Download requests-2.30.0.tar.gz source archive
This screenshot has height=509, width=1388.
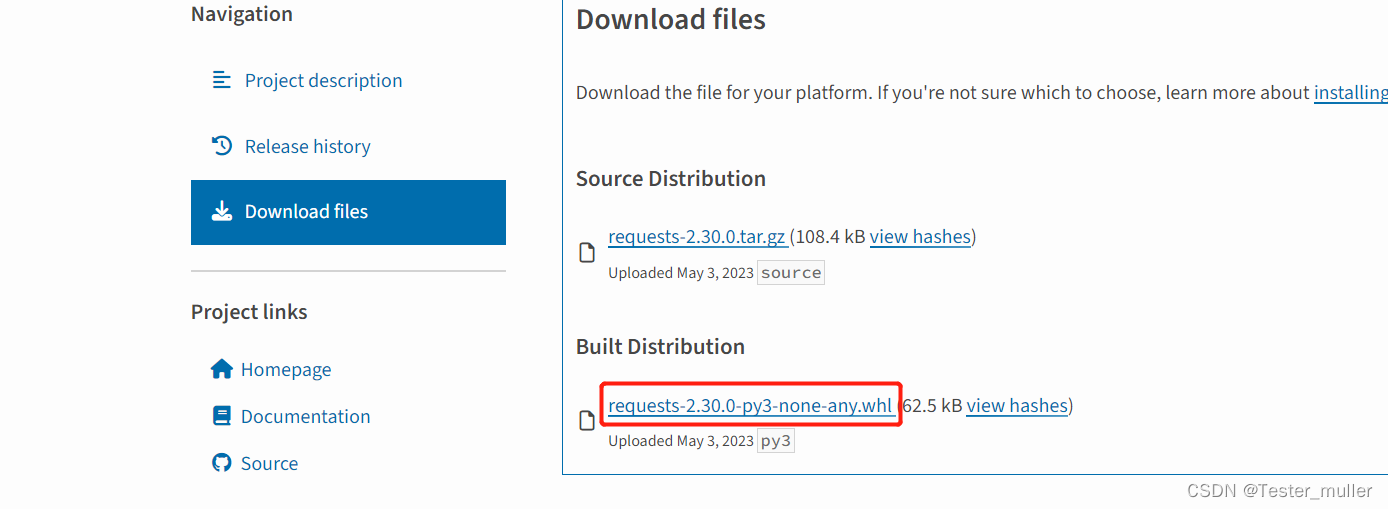[697, 237]
